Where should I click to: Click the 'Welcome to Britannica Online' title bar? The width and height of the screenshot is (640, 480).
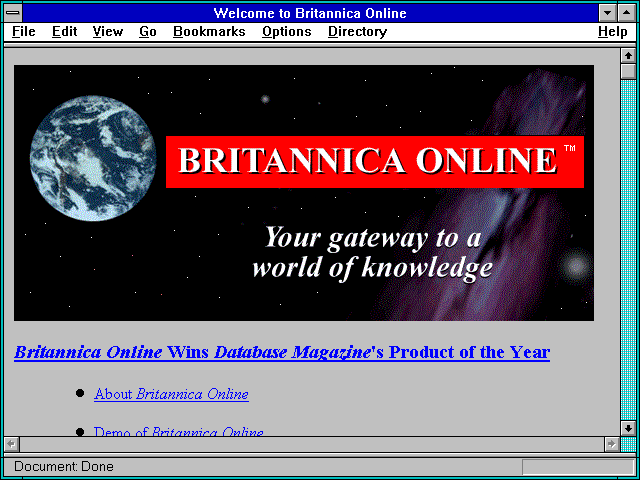pyautogui.click(x=310, y=13)
